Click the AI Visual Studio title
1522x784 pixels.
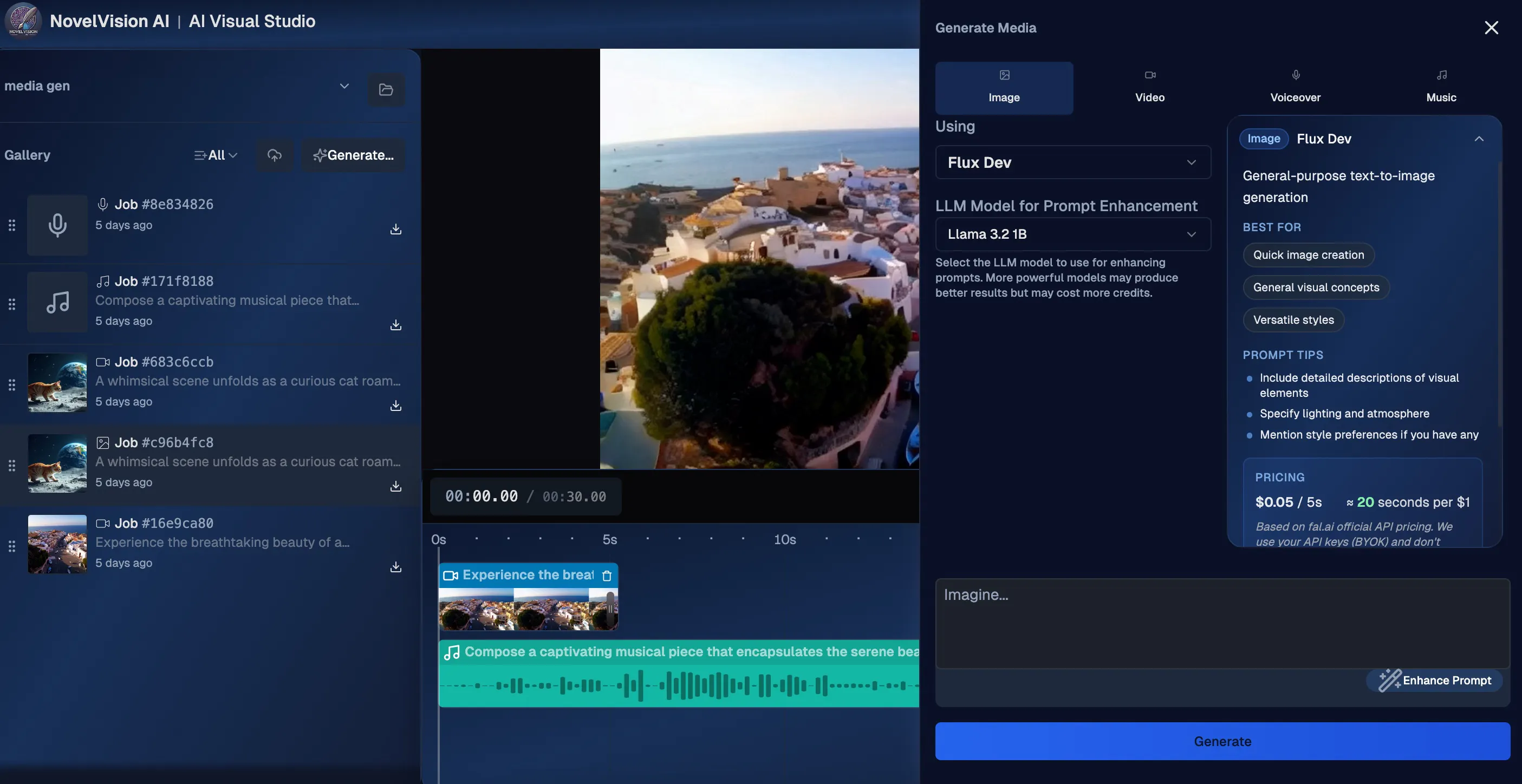(252, 21)
